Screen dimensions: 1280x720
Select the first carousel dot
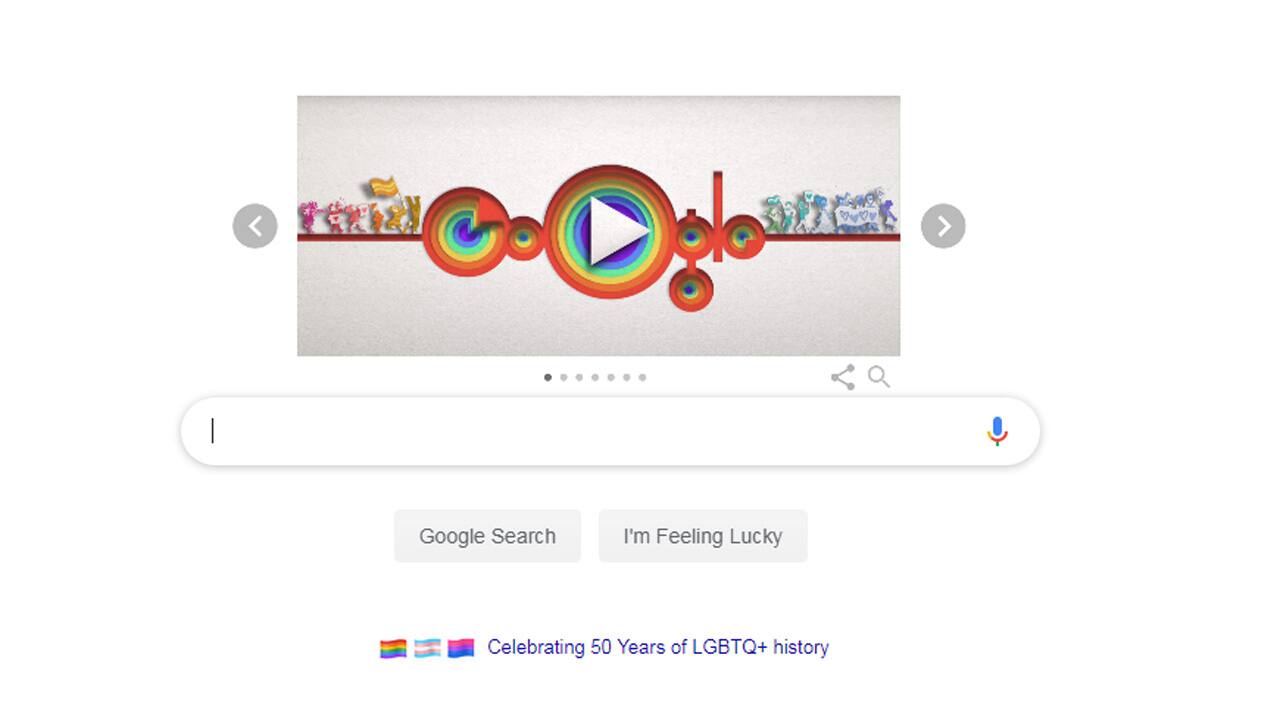(x=547, y=377)
